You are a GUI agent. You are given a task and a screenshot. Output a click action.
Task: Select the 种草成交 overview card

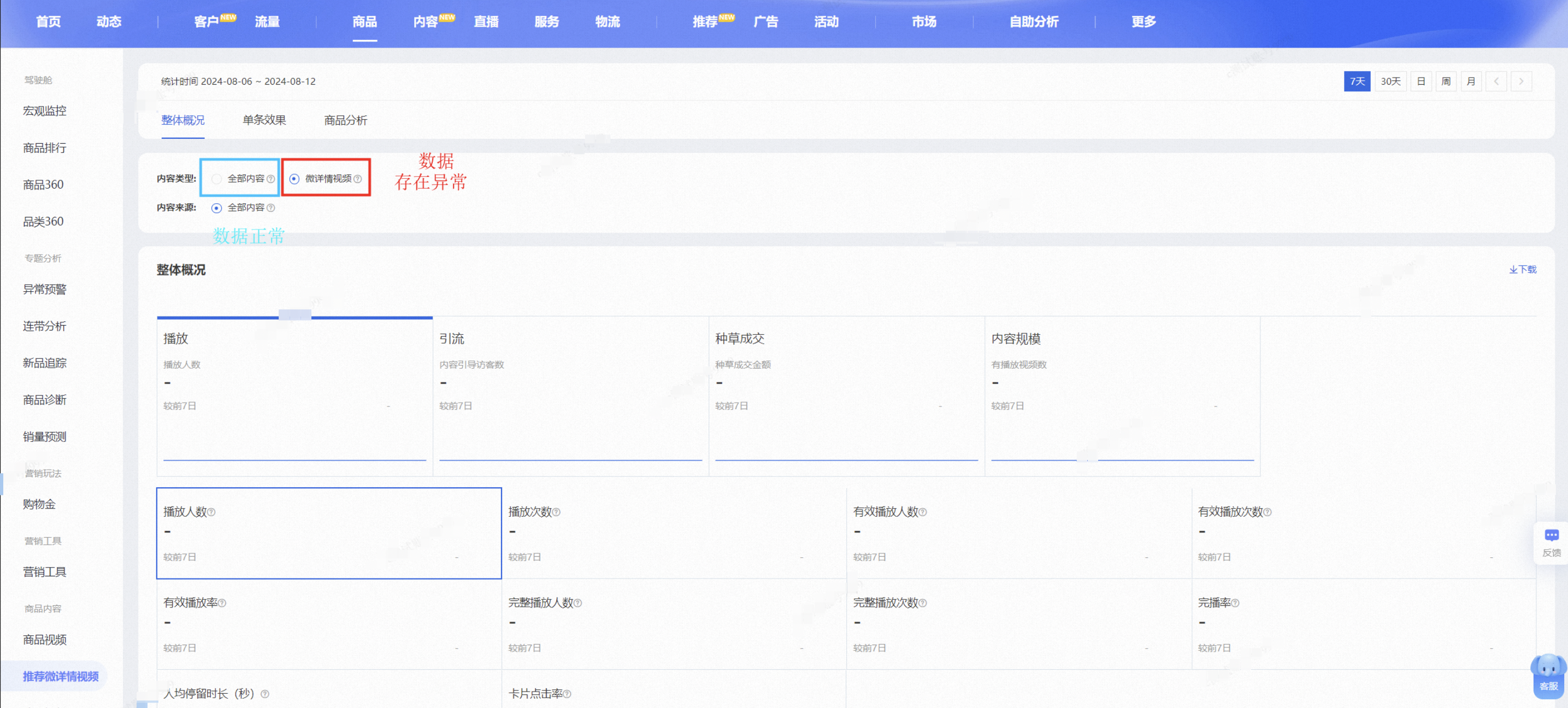847,396
